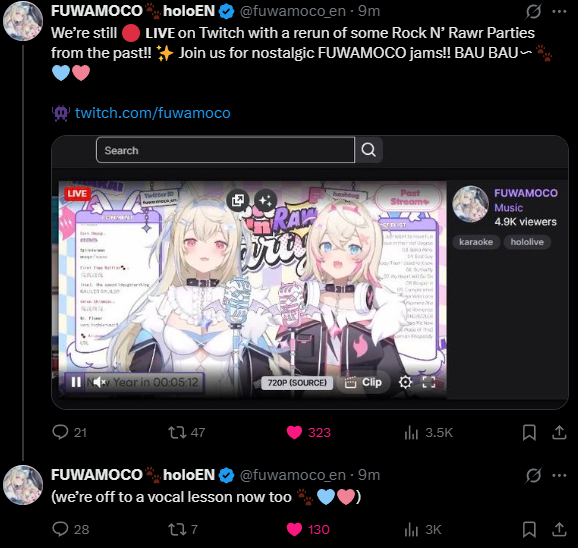Click the Grok icon on the first post
Screen dimensions: 578x548
point(533,11)
